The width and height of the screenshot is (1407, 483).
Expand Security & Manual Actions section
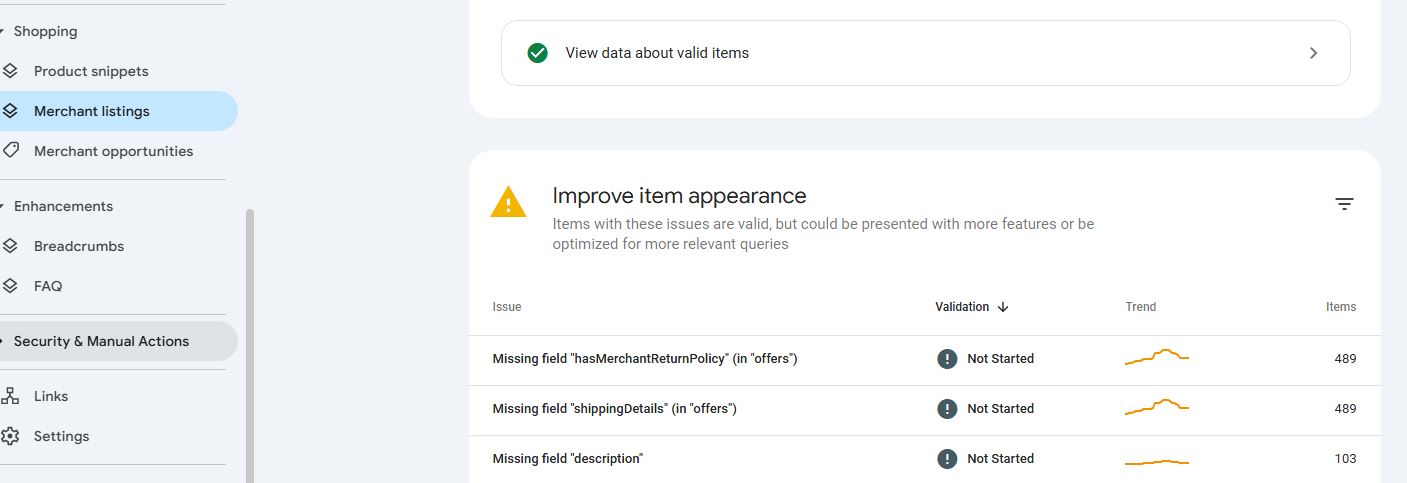(x=3, y=341)
